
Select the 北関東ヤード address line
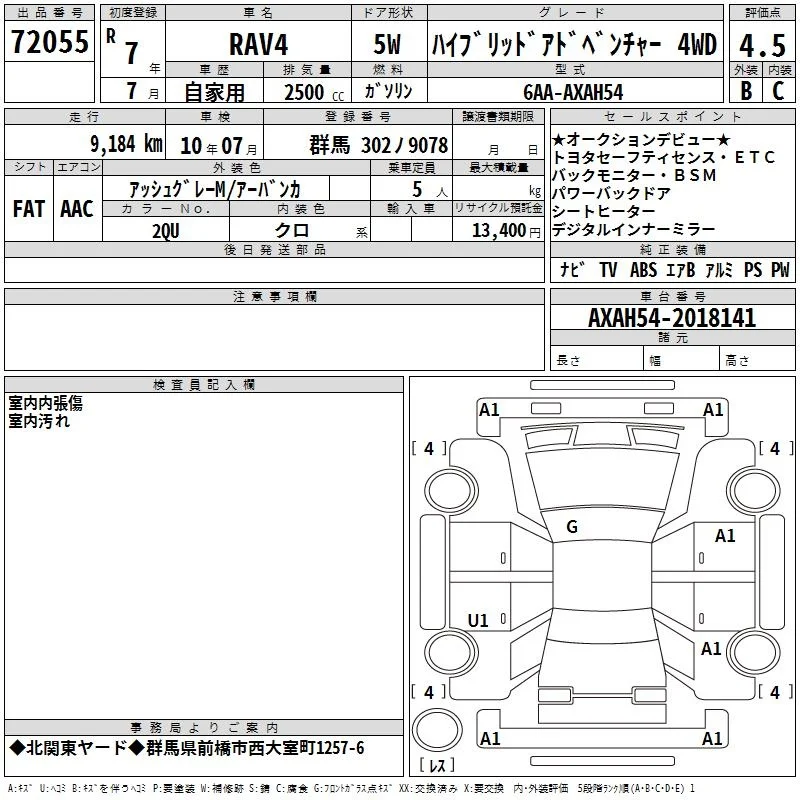coord(187,748)
